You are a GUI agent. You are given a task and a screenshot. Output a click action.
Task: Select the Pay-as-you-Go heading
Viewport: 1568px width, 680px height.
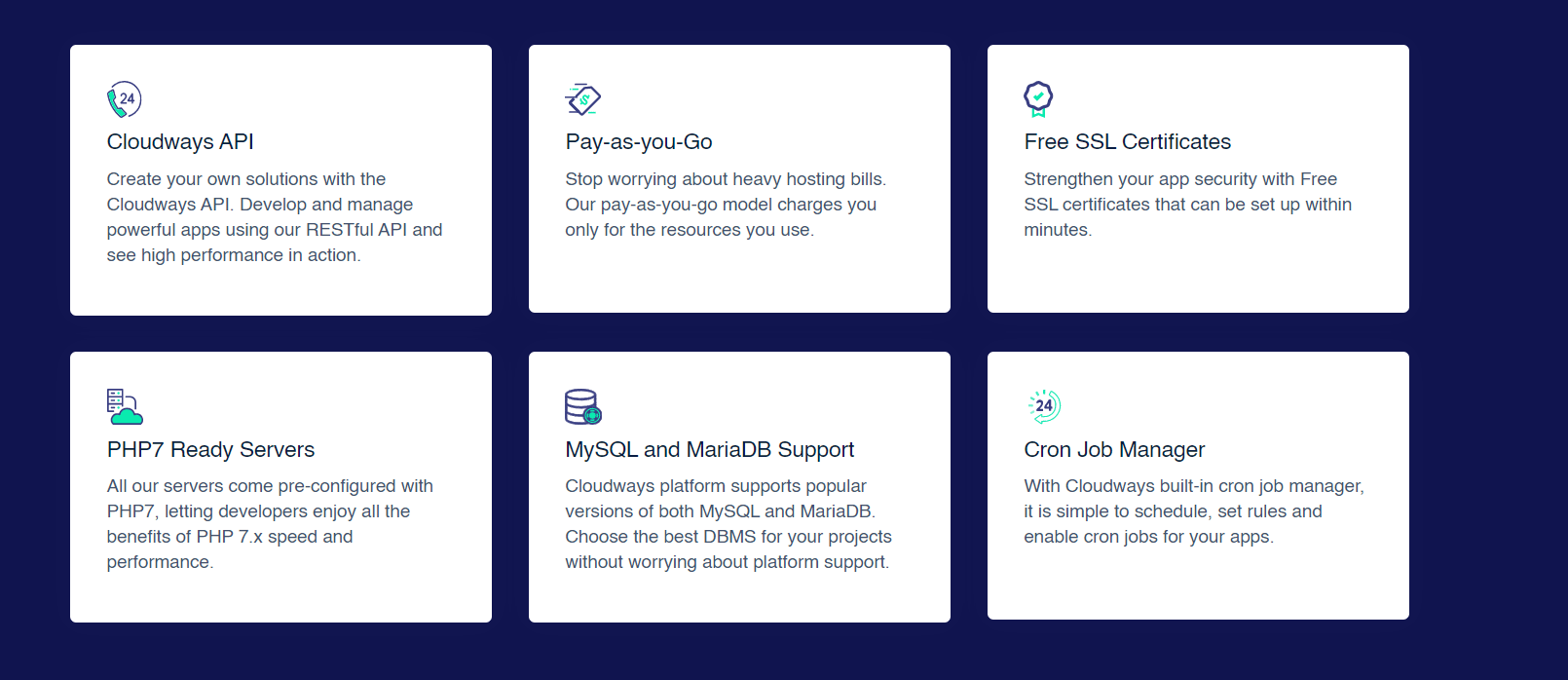click(639, 142)
